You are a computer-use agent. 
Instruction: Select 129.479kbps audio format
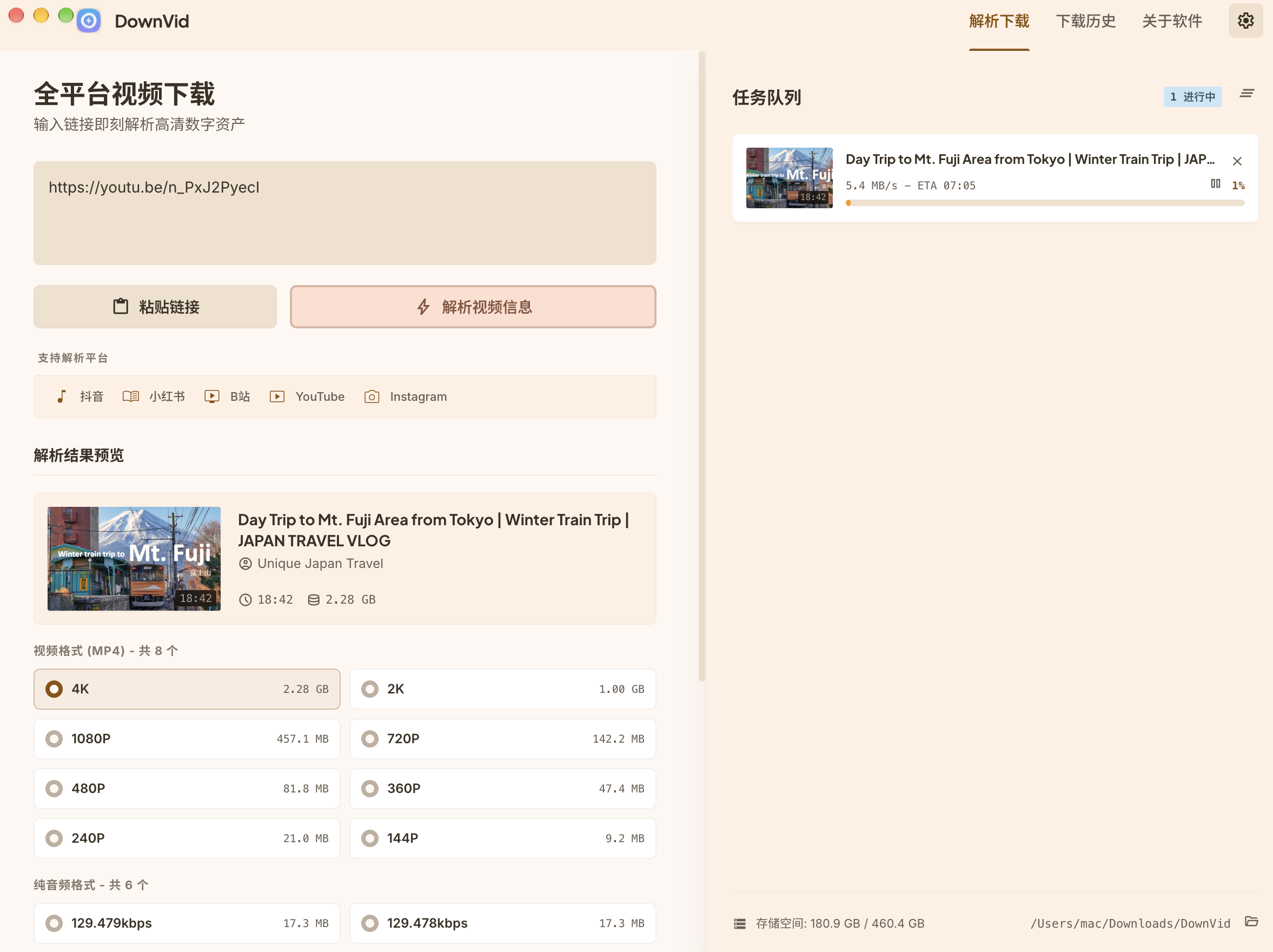(x=187, y=923)
